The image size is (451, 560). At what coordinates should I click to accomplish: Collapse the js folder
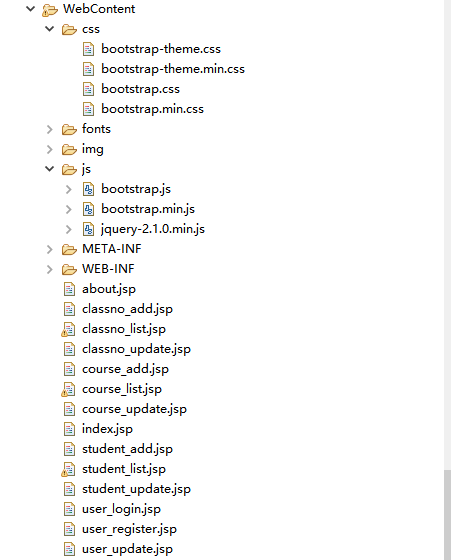[x=50, y=169]
